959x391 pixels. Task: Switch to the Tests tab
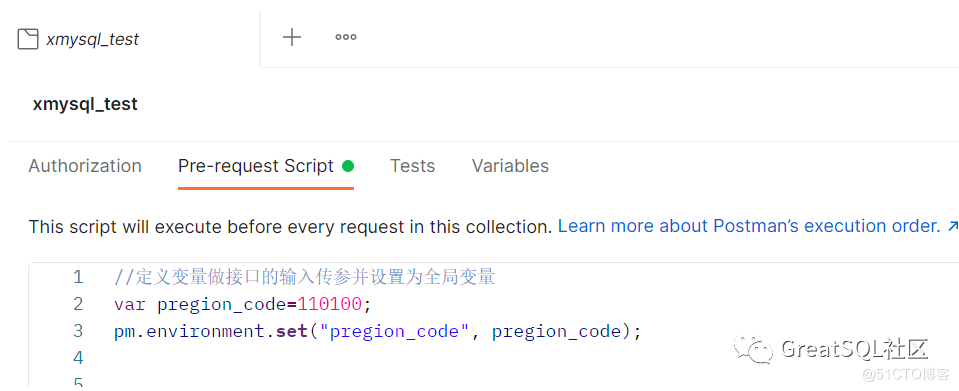pyautogui.click(x=413, y=166)
